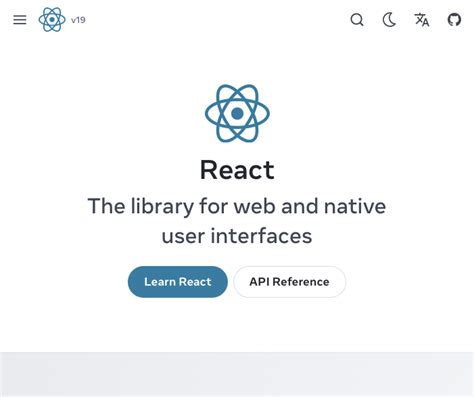The image size is (474, 397).
Task: Open the API Reference button
Action: (x=289, y=282)
